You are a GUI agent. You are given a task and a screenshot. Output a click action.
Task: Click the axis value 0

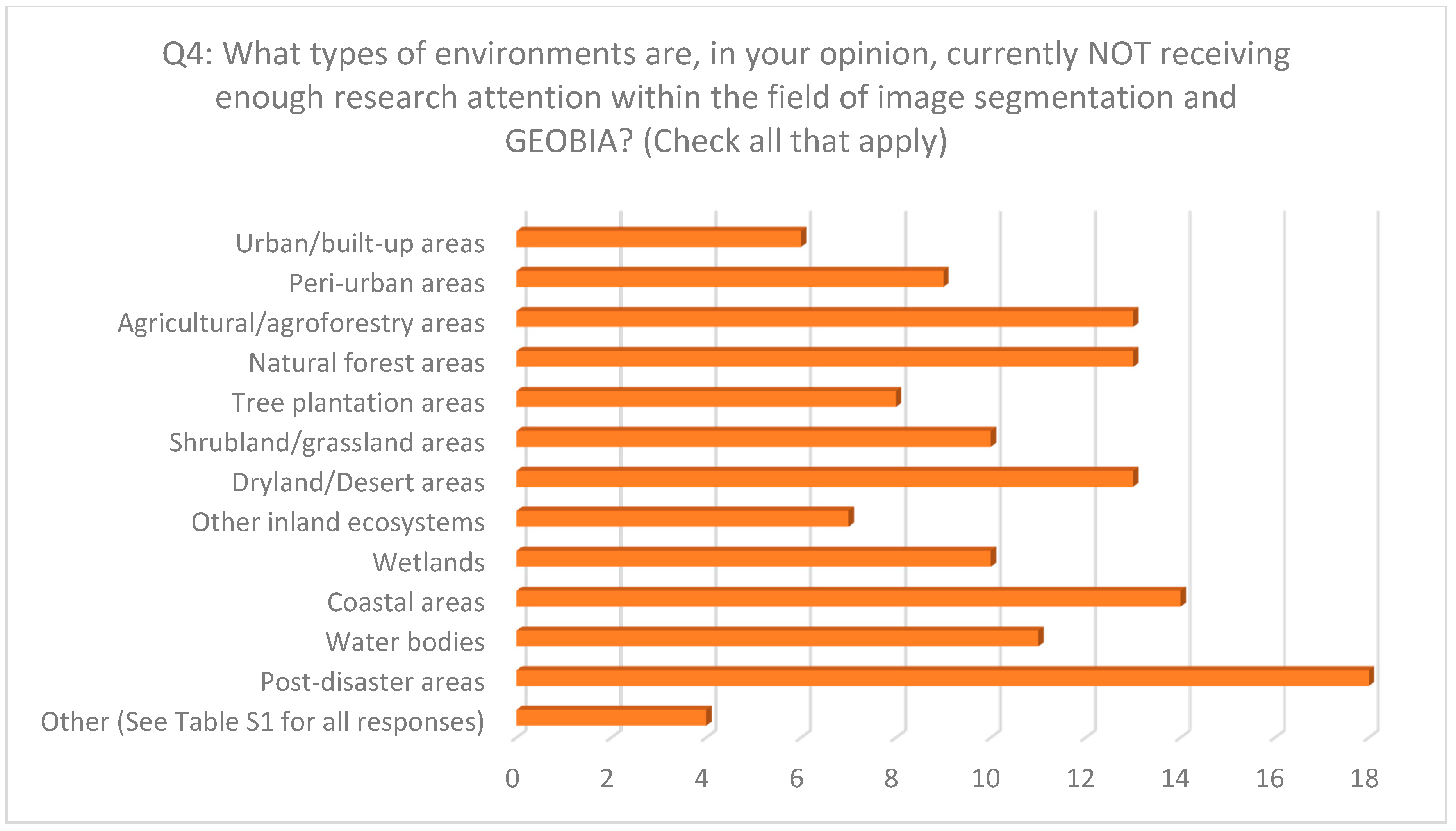(512, 779)
